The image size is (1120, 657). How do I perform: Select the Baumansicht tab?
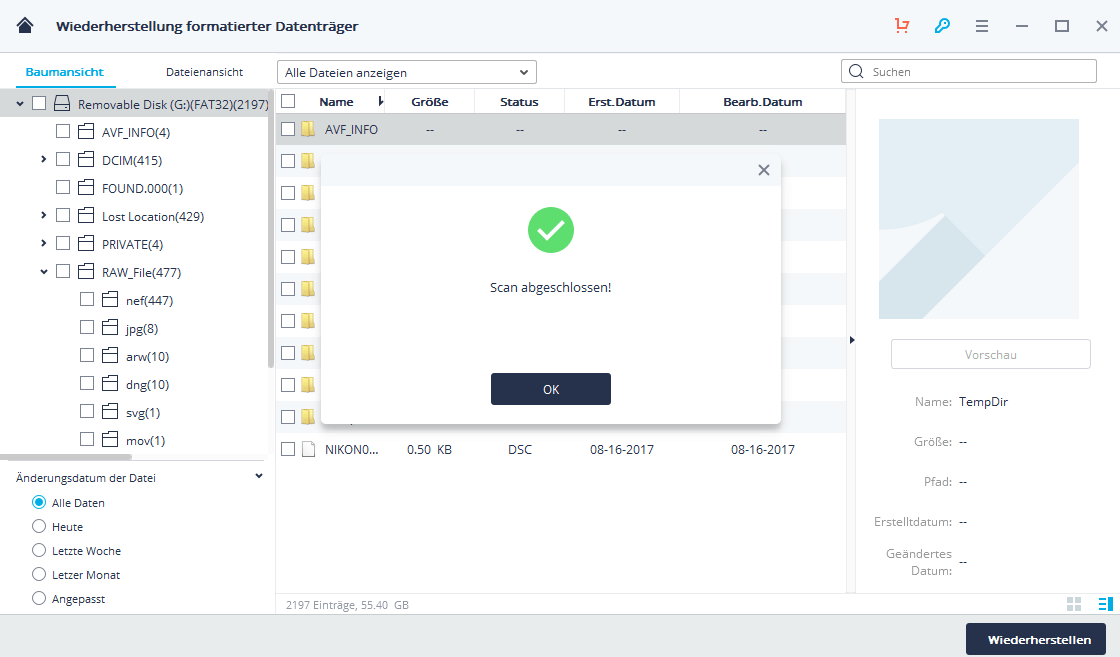coord(65,72)
